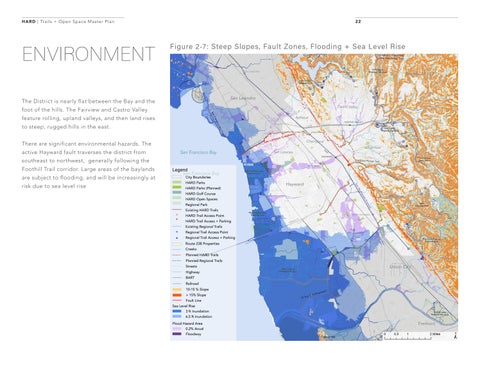The height and width of the screenshot is (371, 480).
Task: Click the 'Planned Regional Trails' legend label
Action: 204,261
